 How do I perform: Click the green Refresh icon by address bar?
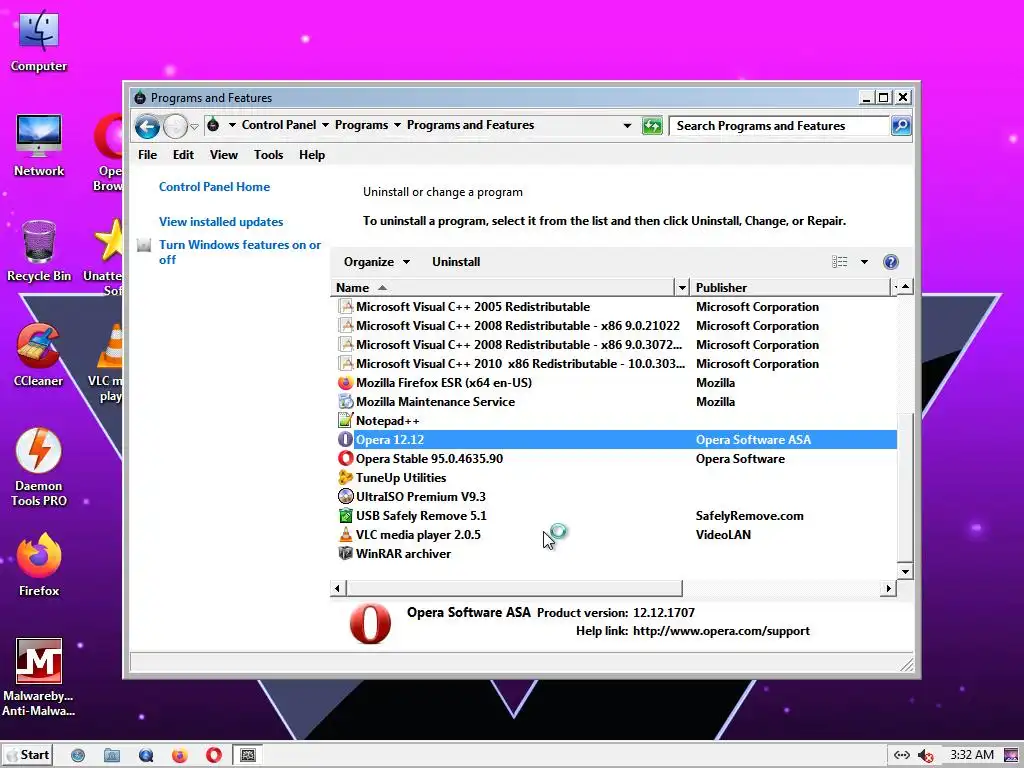point(652,126)
